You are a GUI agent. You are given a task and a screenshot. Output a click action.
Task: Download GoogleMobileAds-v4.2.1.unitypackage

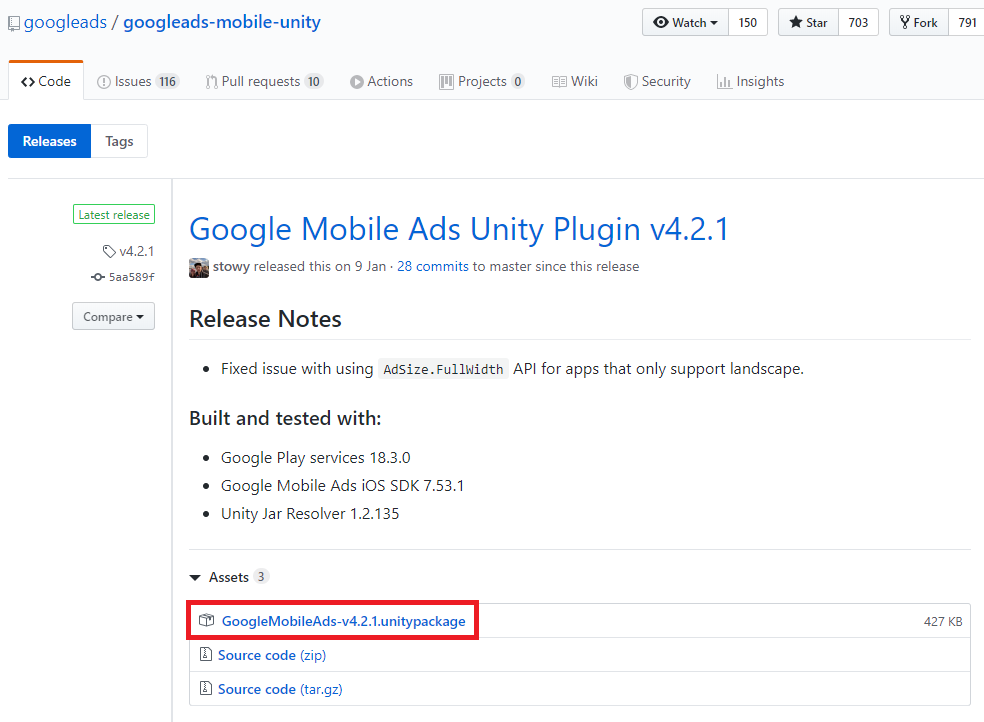coord(344,621)
